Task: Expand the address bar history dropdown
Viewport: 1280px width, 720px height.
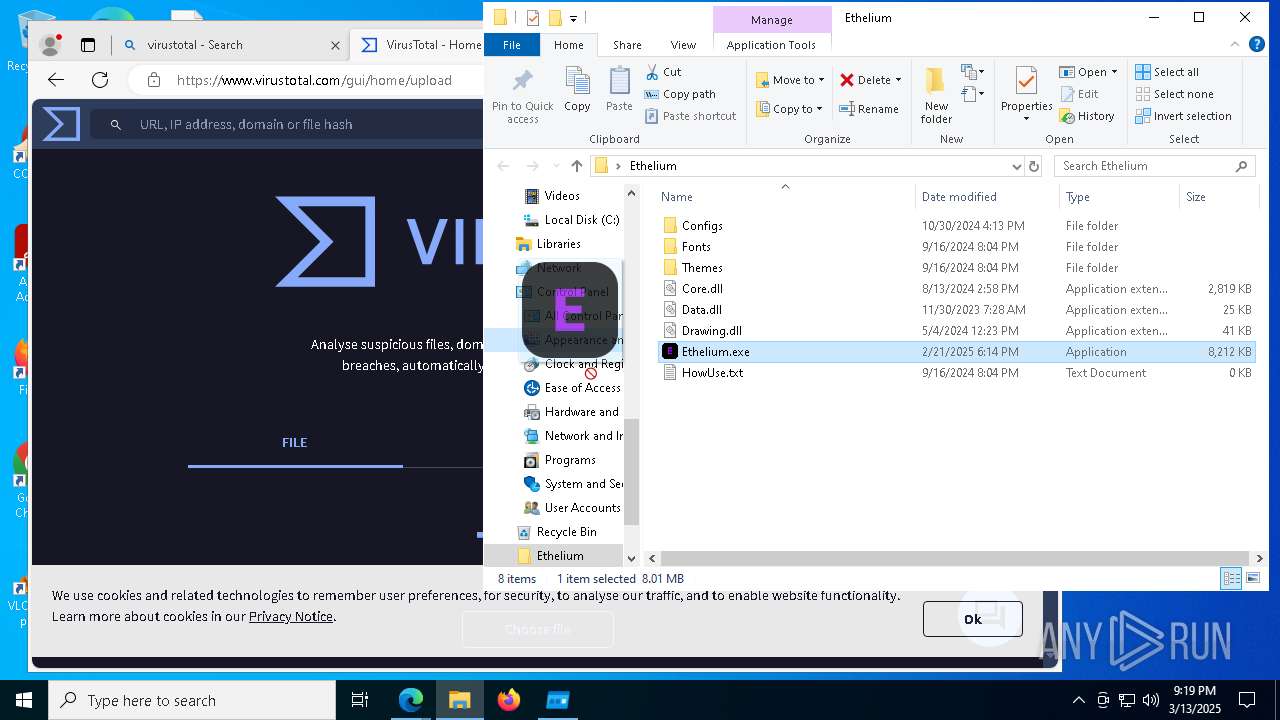Action: pos(1016,166)
